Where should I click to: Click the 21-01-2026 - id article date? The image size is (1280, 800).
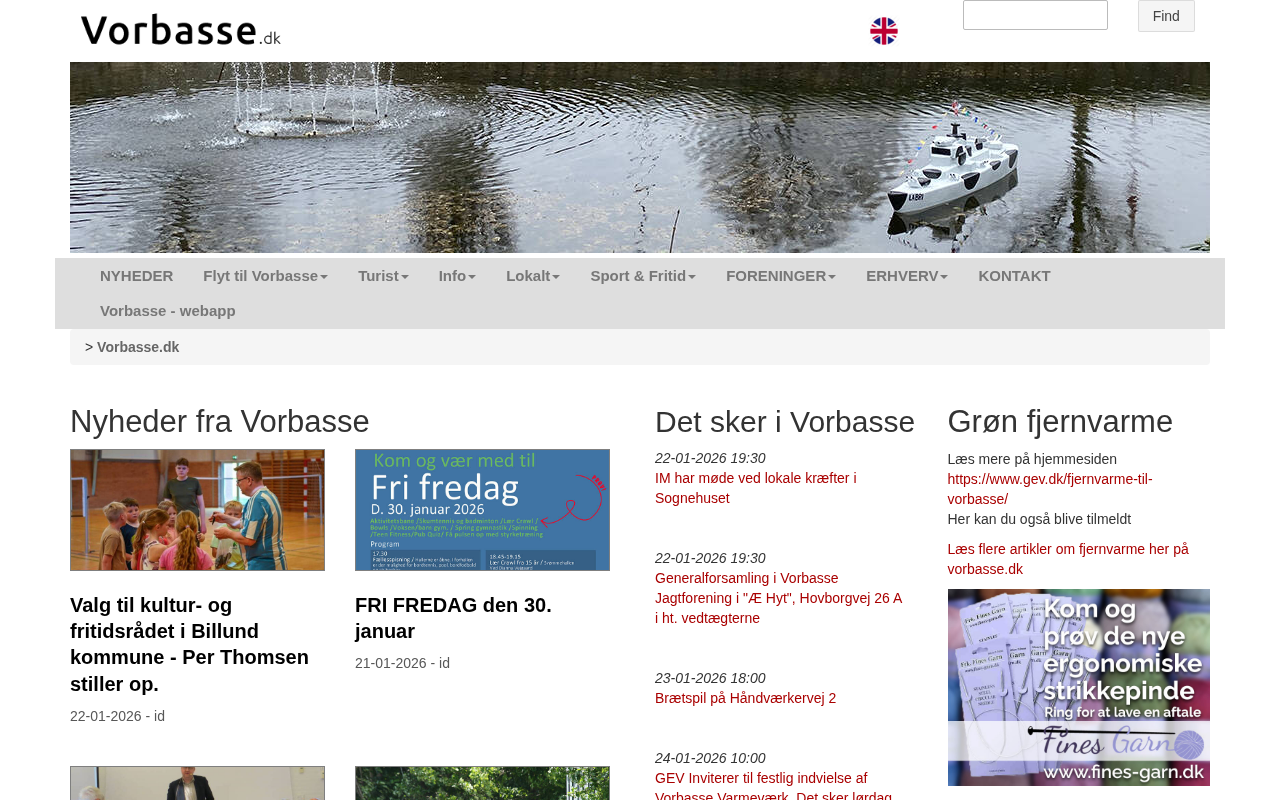402,663
